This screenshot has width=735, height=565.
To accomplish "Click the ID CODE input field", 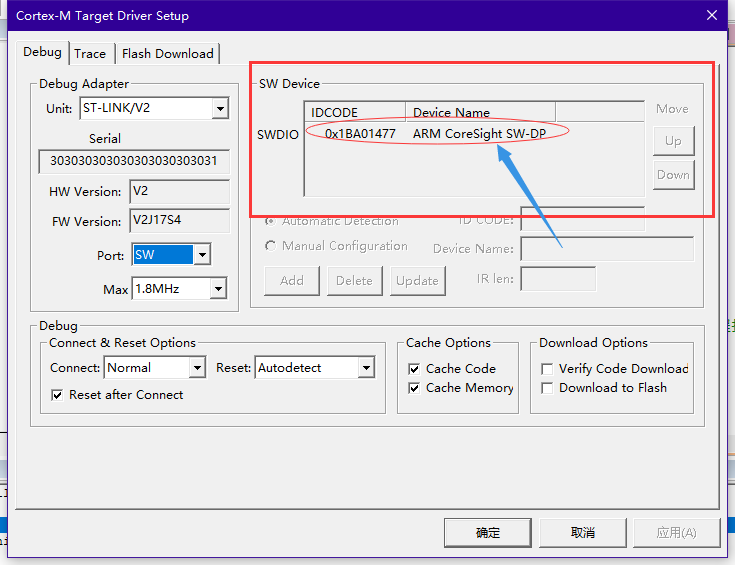I will point(583,219).
